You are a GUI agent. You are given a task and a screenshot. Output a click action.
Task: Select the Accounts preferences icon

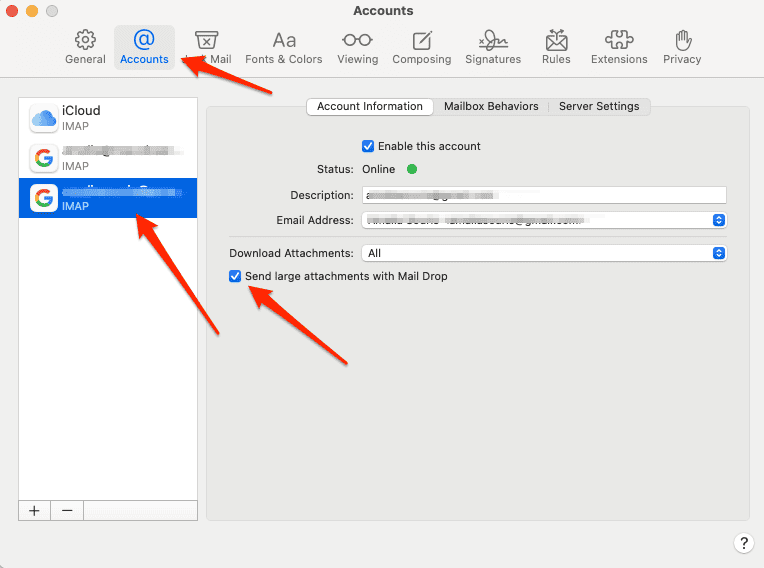[x=144, y=46]
